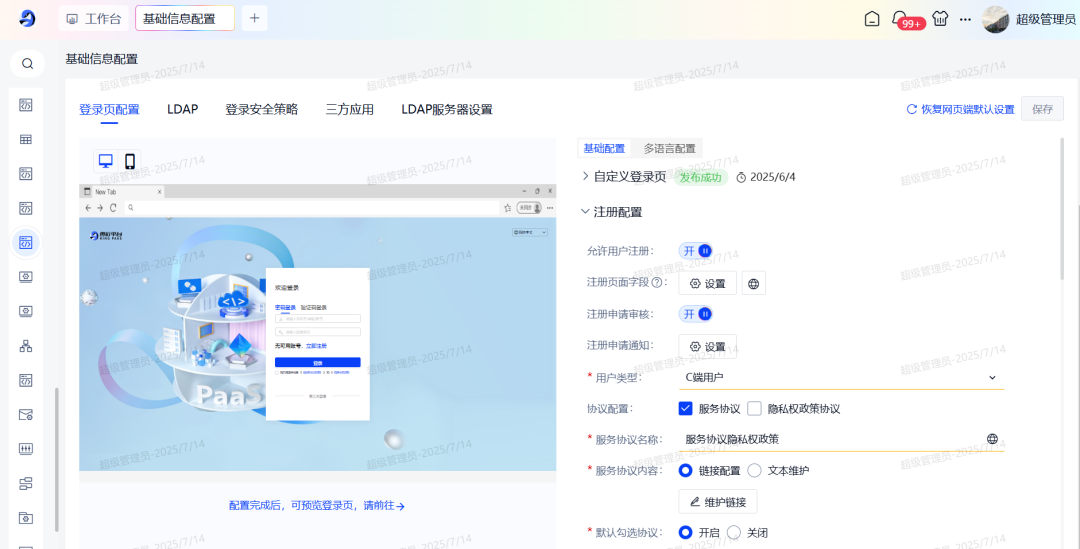The height and width of the screenshot is (549, 1080).
Task: Click restore web default settings link
Action: click(x=960, y=109)
